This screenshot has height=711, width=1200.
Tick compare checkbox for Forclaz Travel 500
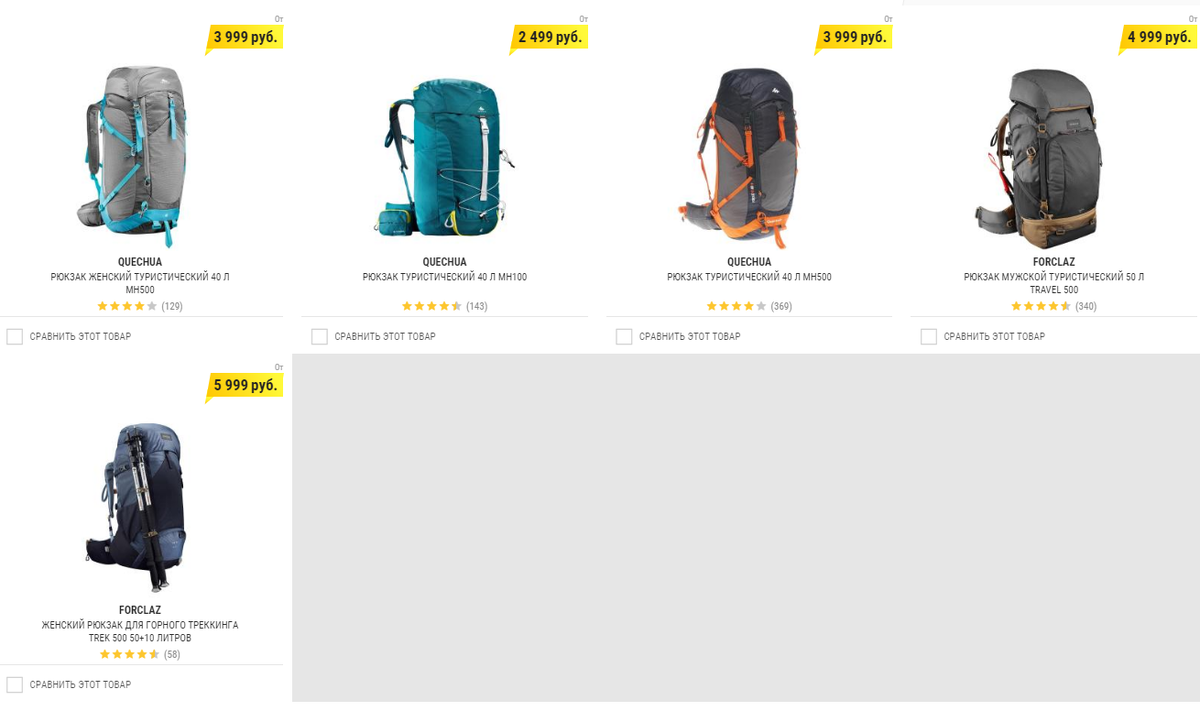pyautogui.click(x=929, y=336)
